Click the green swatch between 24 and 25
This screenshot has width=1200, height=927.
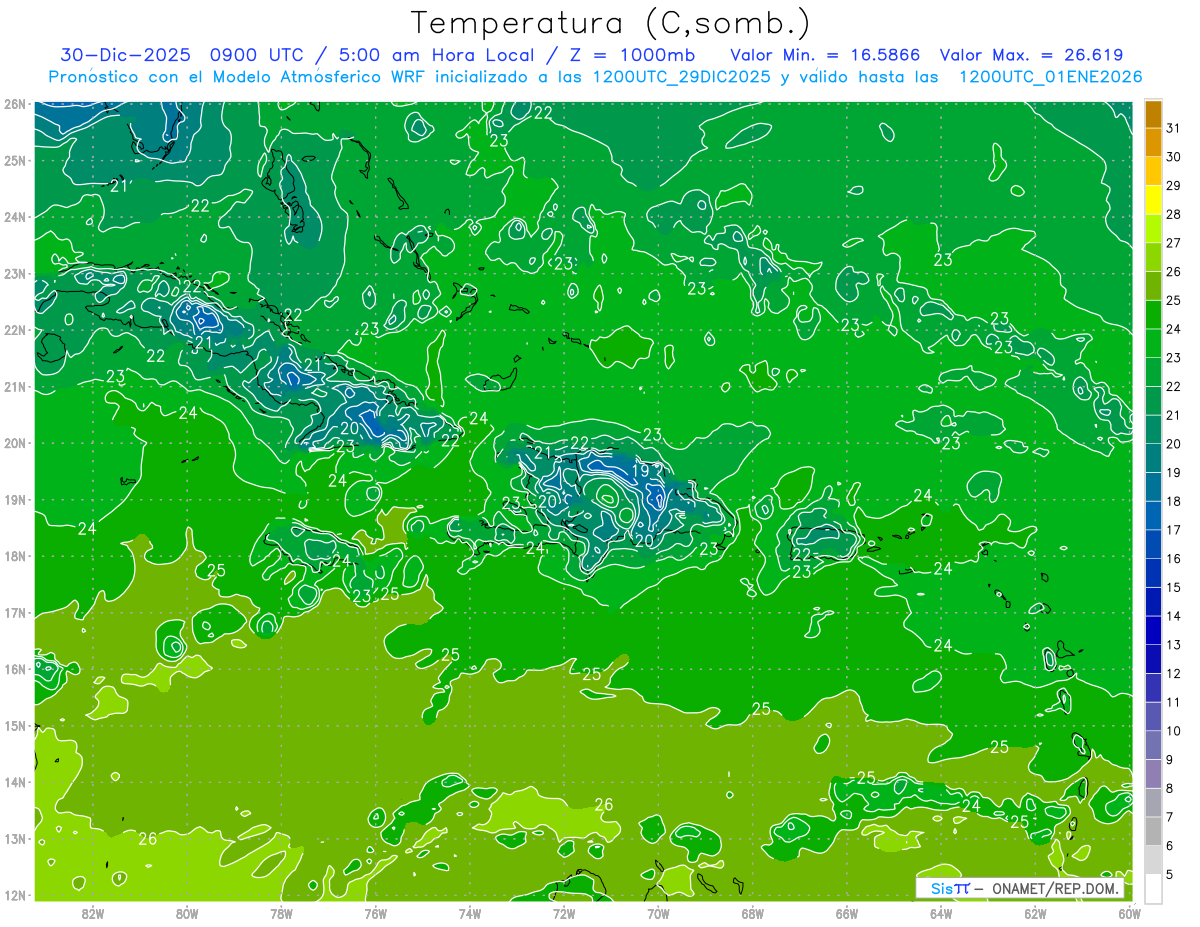[1153, 314]
